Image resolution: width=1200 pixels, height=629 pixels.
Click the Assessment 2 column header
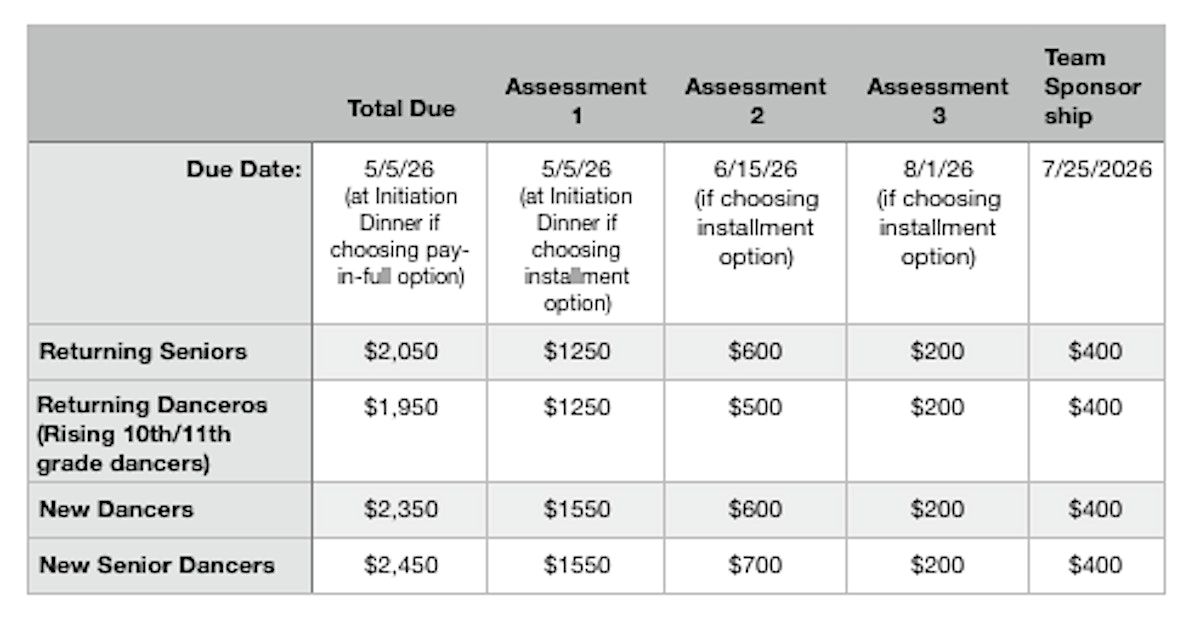pyautogui.click(x=755, y=100)
